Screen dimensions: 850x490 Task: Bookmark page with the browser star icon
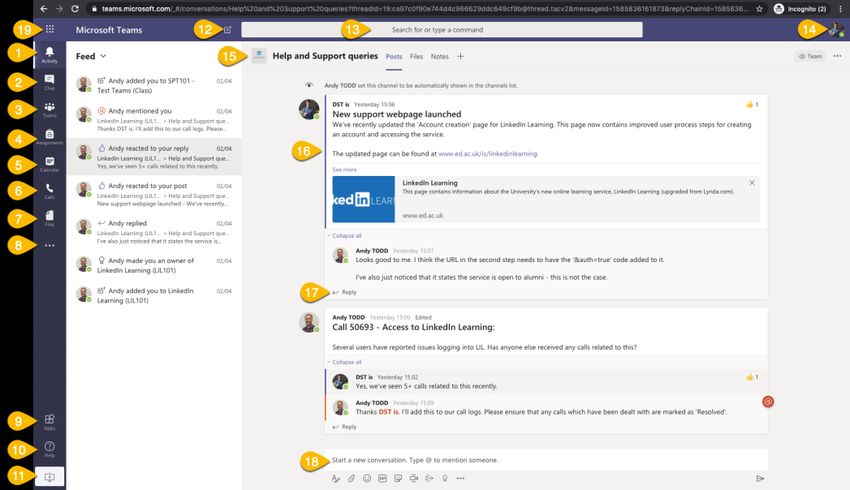point(759,9)
